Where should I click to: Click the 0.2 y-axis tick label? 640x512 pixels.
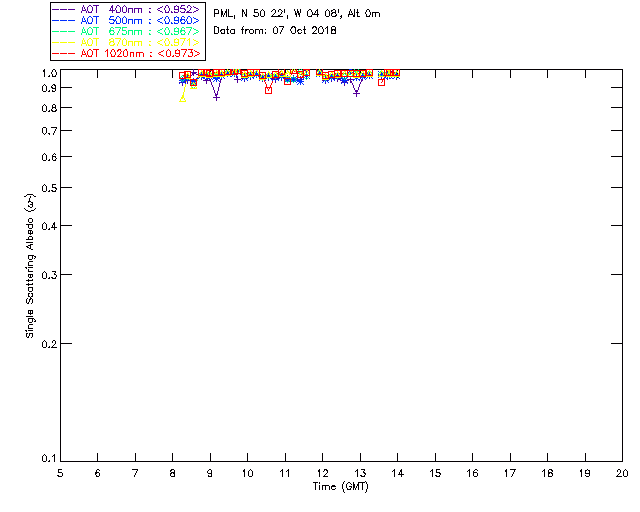tap(51, 344)
